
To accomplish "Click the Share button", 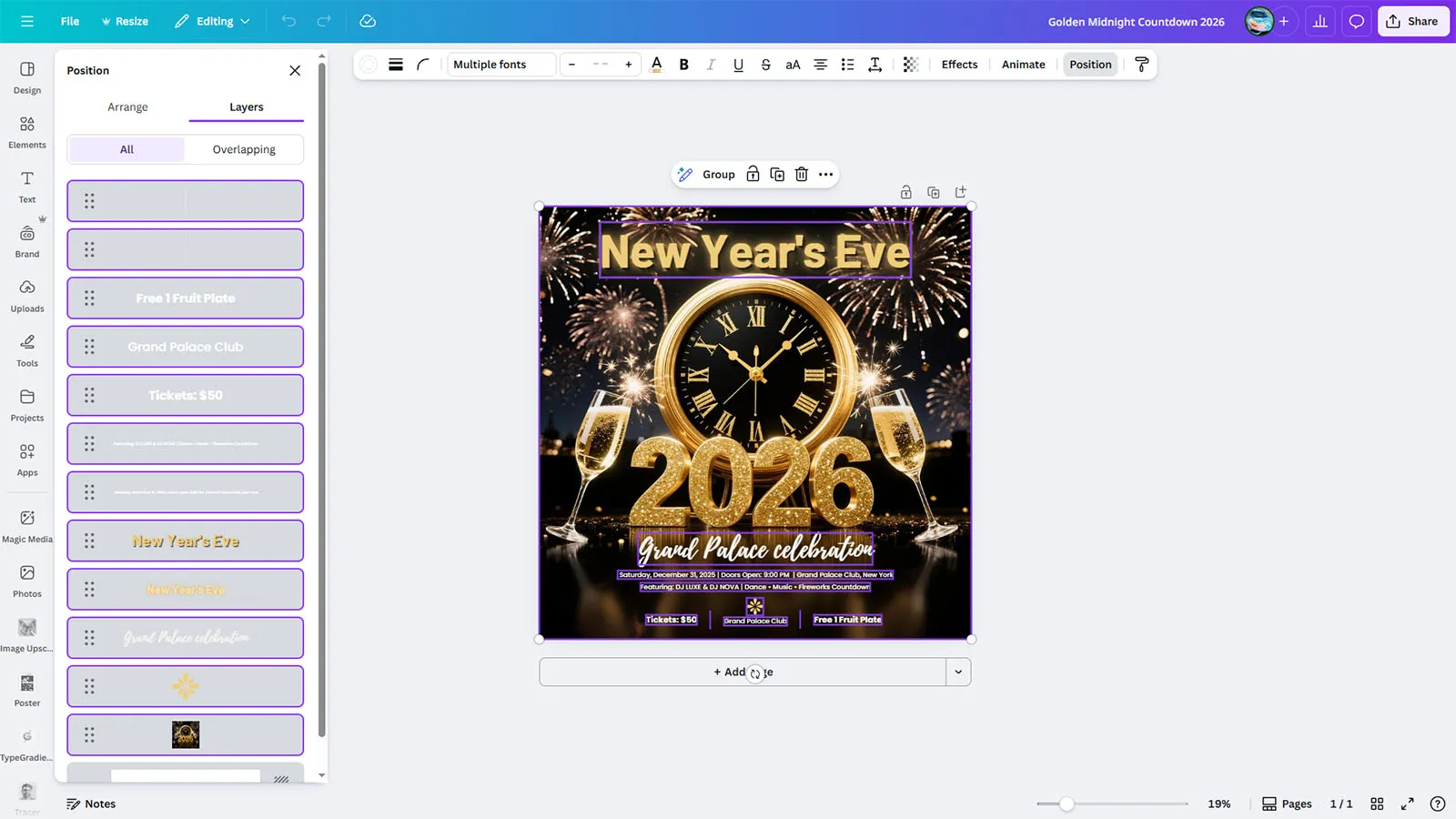I will (x=1412, y=21).
